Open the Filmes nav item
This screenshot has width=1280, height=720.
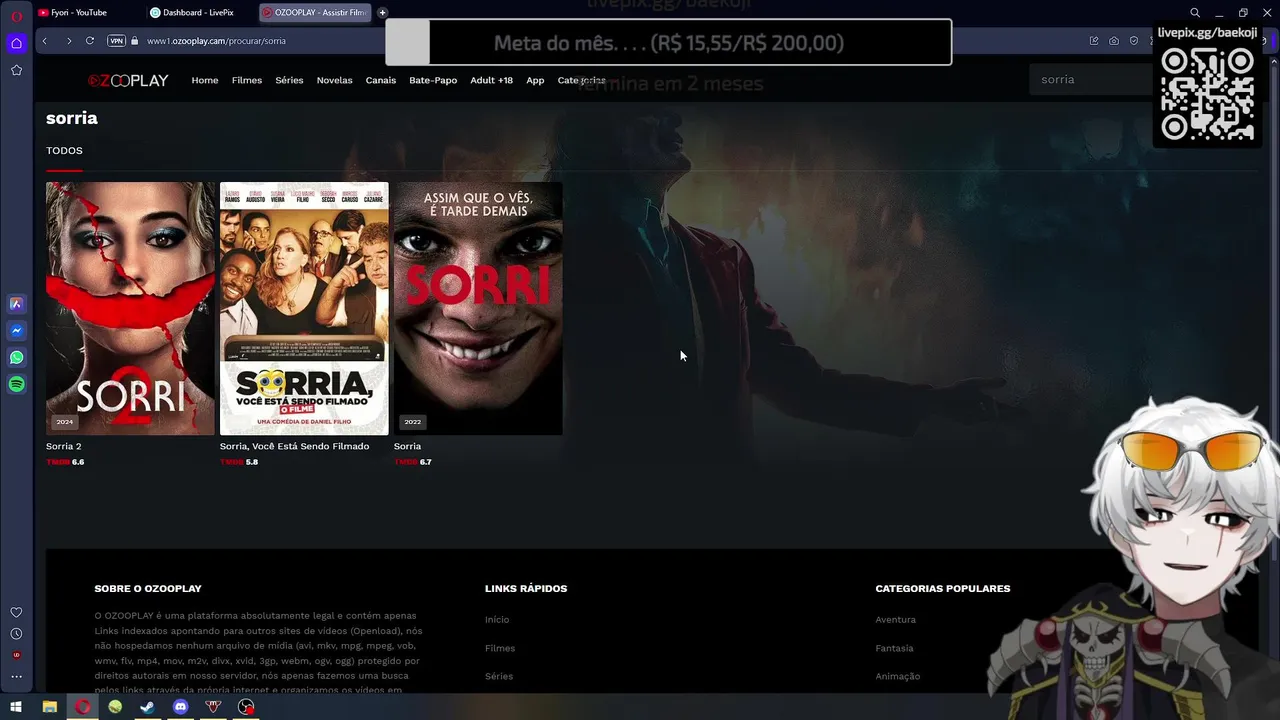[247, 80]
